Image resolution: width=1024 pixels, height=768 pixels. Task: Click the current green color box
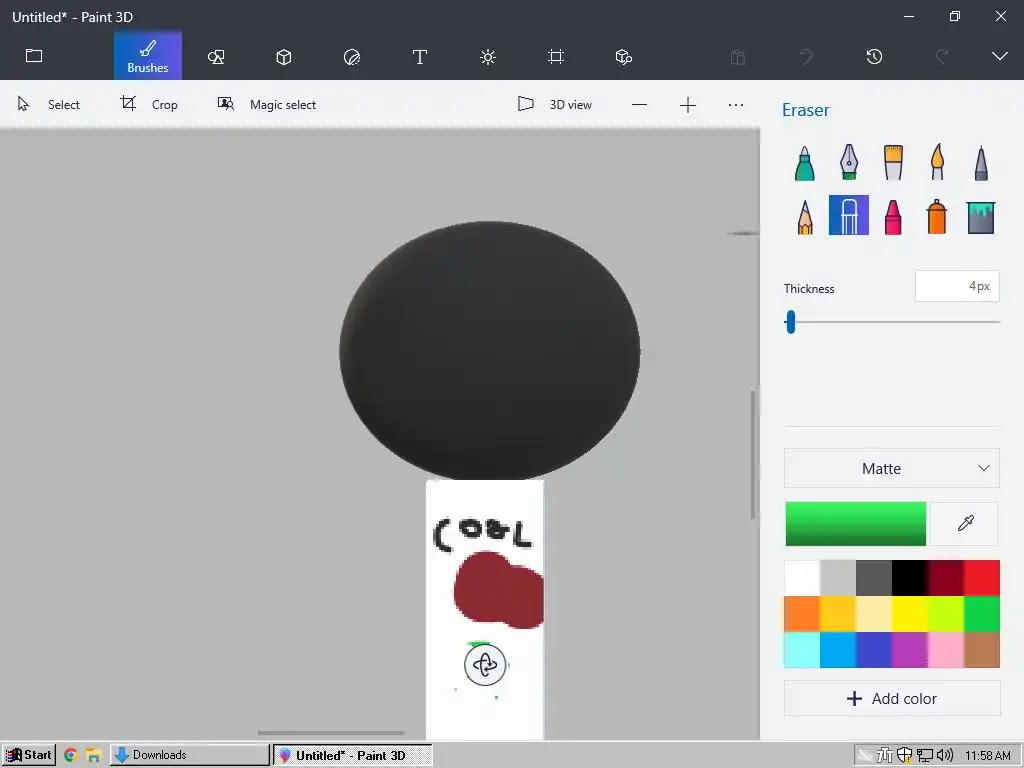(x=856, y=524)
